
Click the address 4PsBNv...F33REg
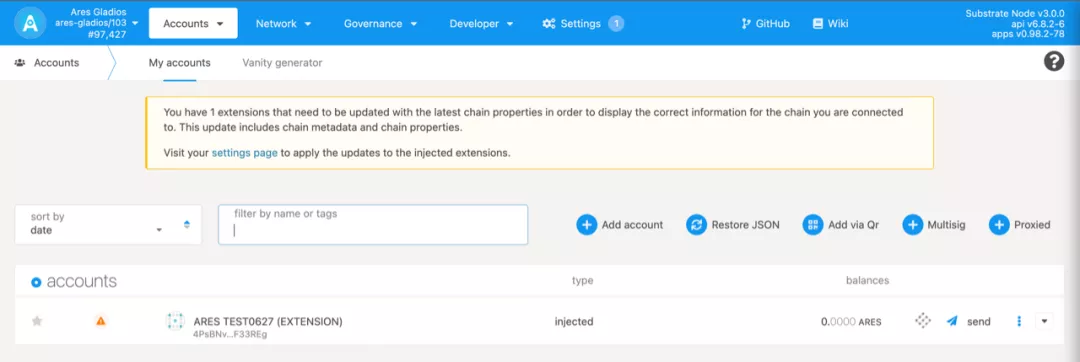pyautogui.click(x=230, y=334)
